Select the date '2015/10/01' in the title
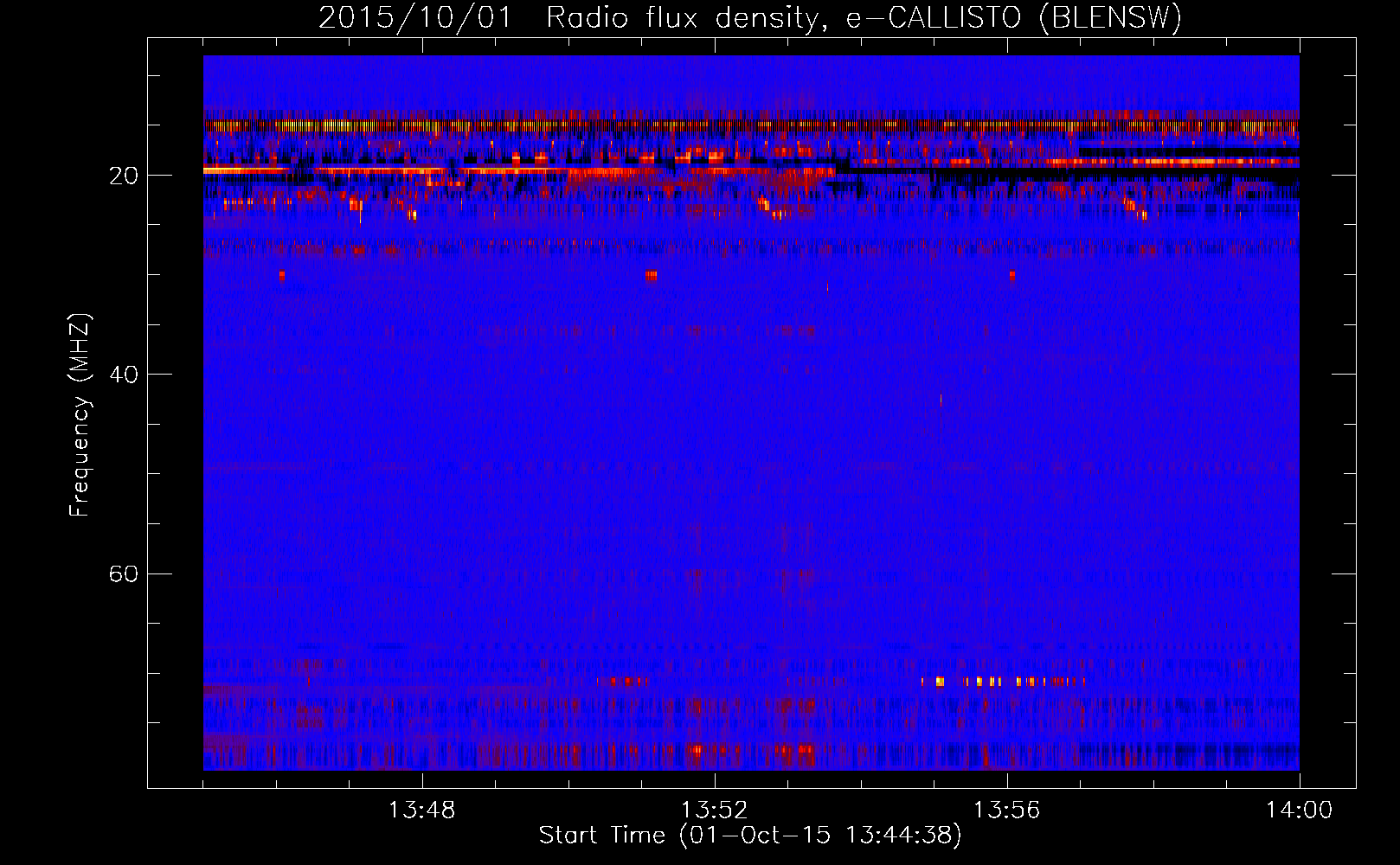Screen dimensions: 1400x865 415,17
